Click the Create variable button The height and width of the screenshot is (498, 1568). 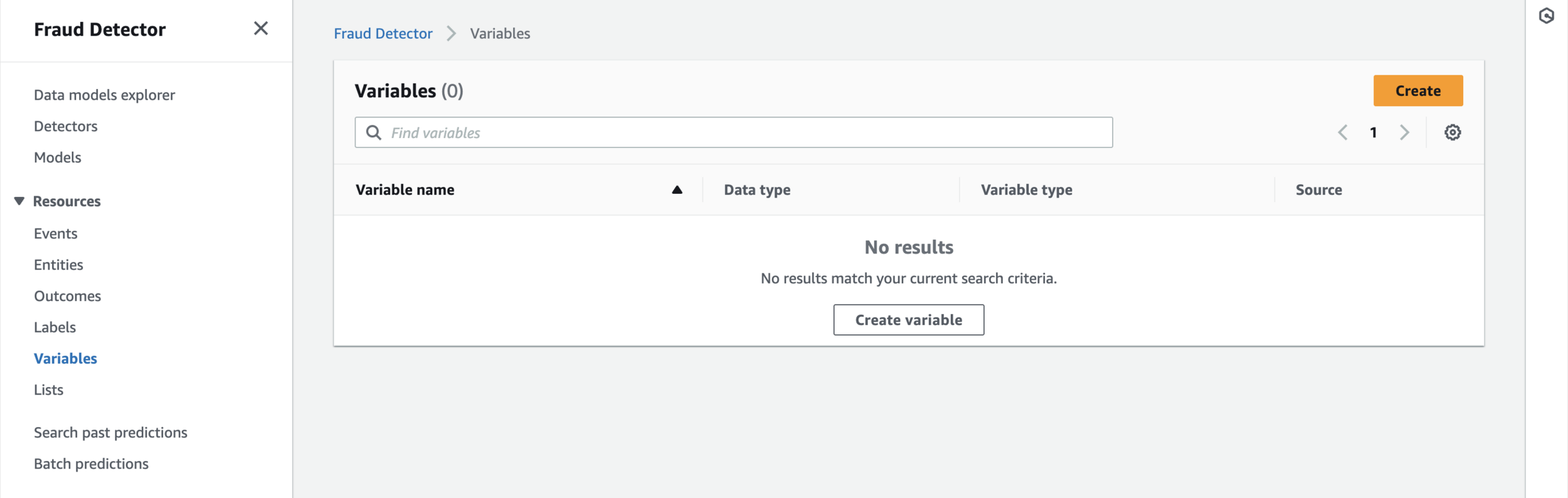[909, 320]
